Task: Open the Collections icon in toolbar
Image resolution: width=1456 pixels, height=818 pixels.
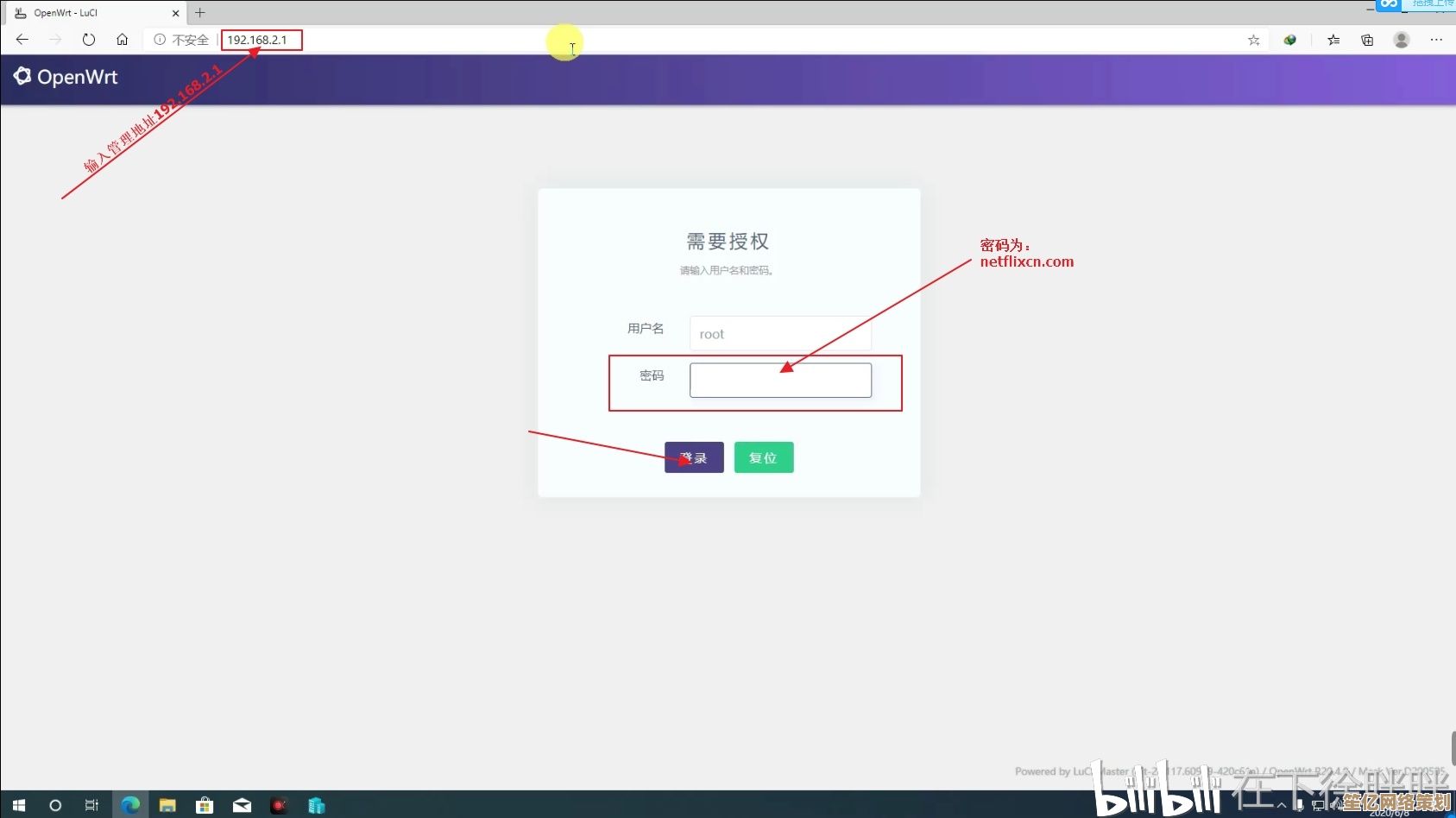Action: coord(1367,40)
